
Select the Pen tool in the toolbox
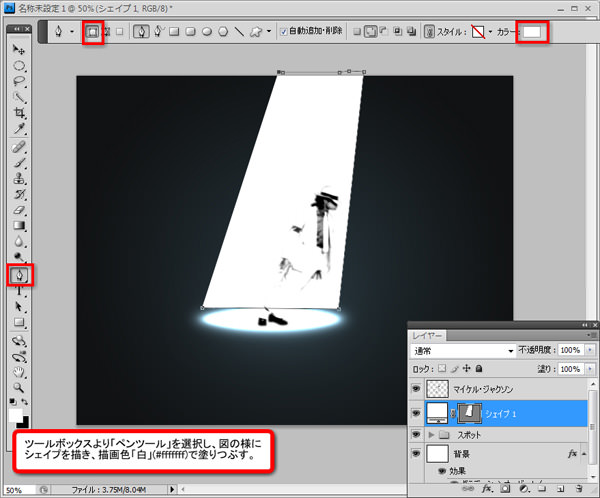click(19, 274)
